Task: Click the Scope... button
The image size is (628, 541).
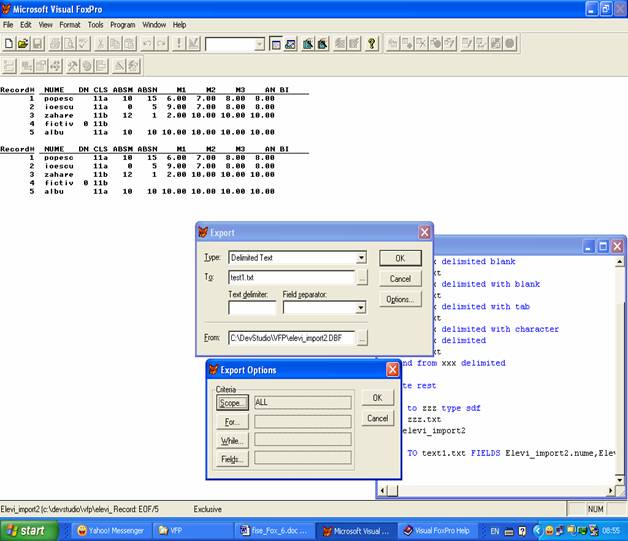Action: [x=232, y=403]
